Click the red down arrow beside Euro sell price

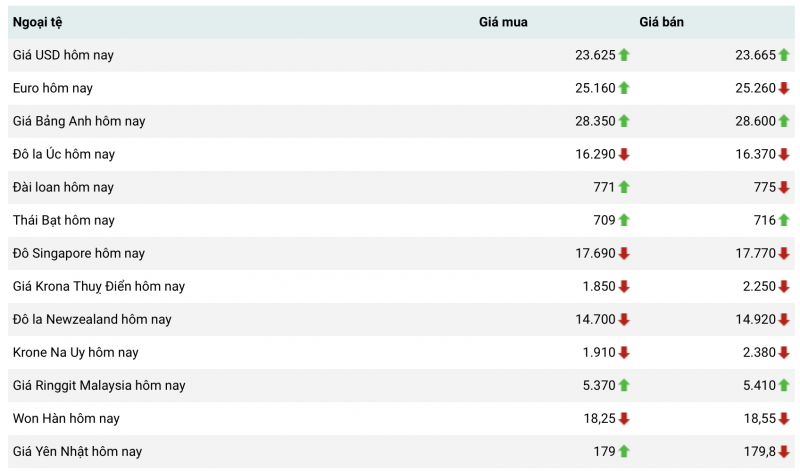(x=784, y=88)
